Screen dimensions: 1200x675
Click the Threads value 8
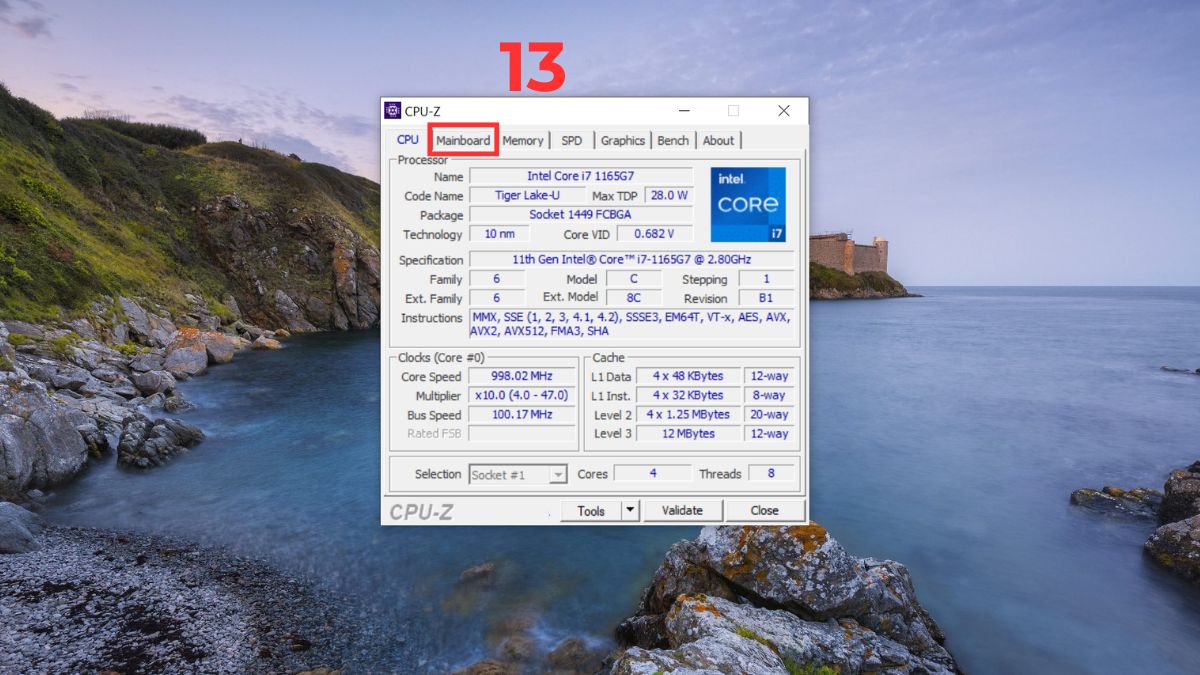tap(770, 474)
